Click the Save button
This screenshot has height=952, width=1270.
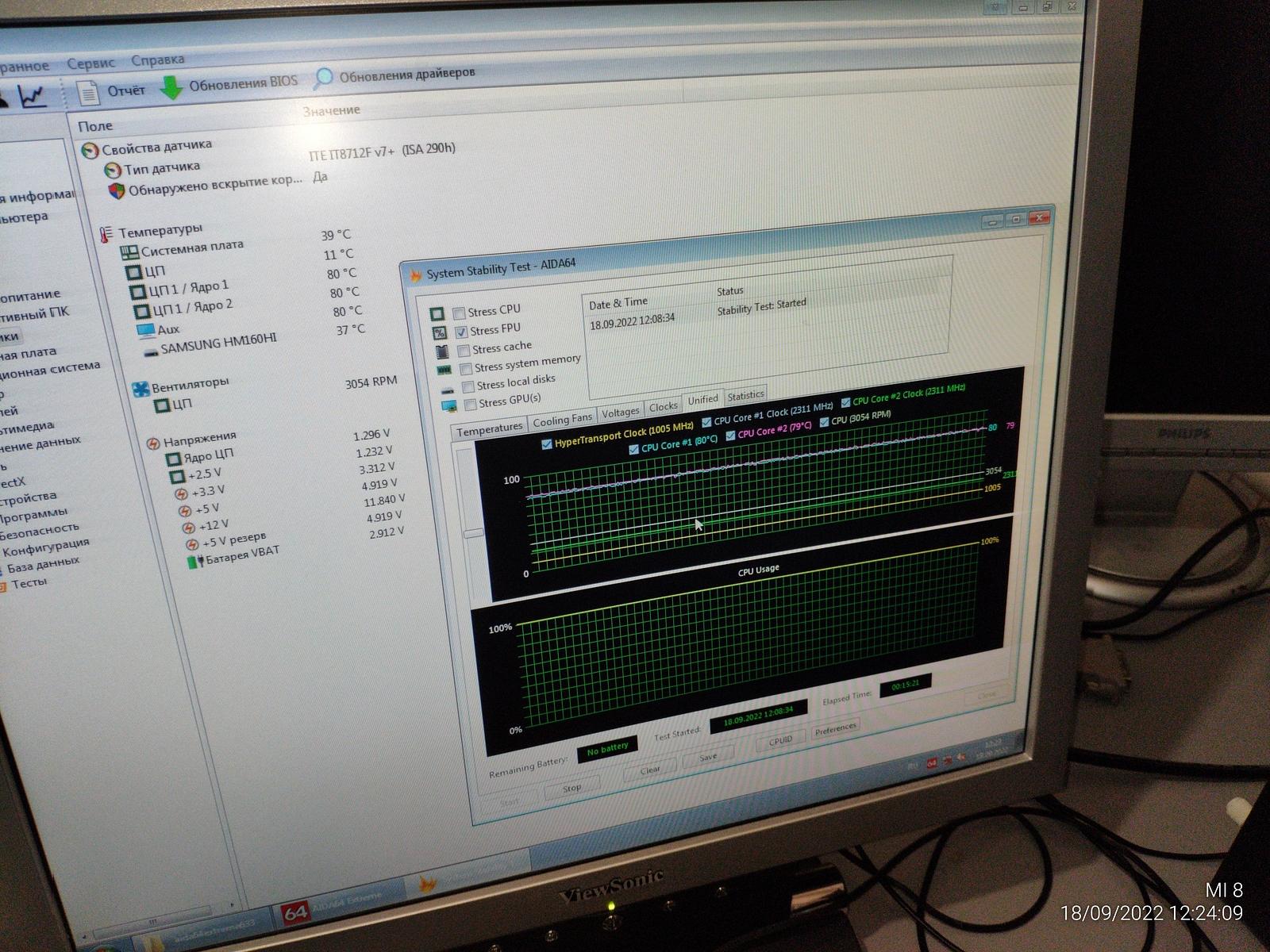click(x=708, y=758)
